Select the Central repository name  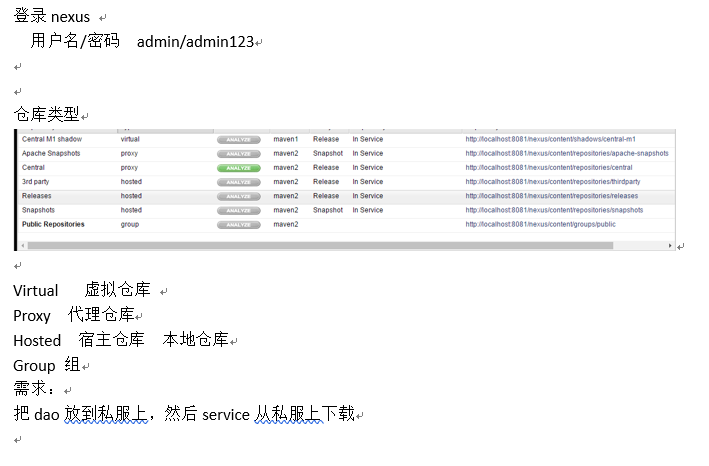click(x=33, y=167)
